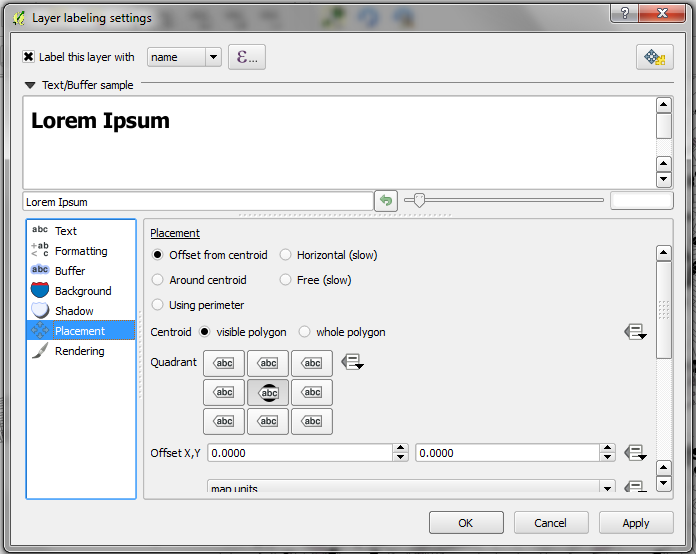Click the sample preview scale slider handle
696x554 pixels.
pos(419,200)
